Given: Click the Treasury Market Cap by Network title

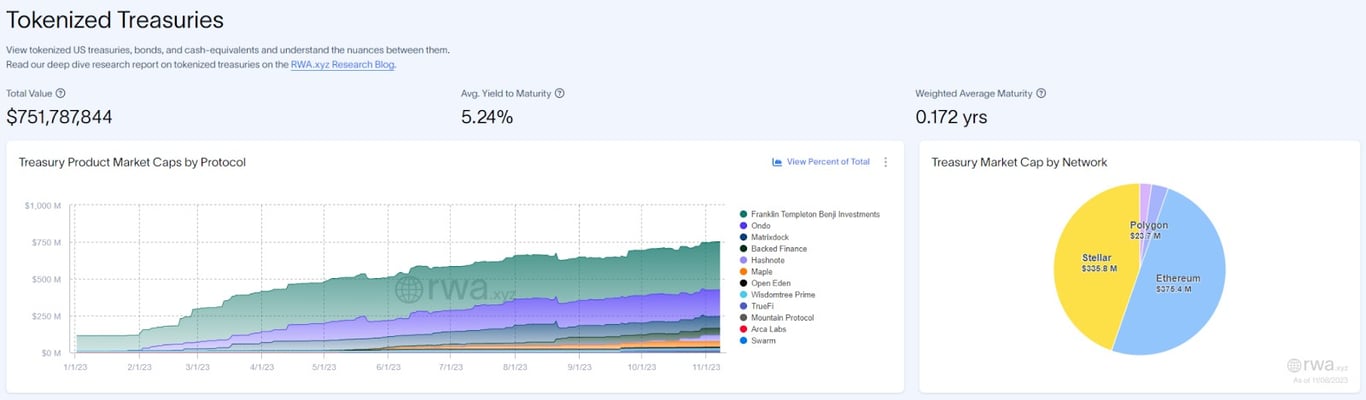Looking at the screenshot, I should (1019, 162).
